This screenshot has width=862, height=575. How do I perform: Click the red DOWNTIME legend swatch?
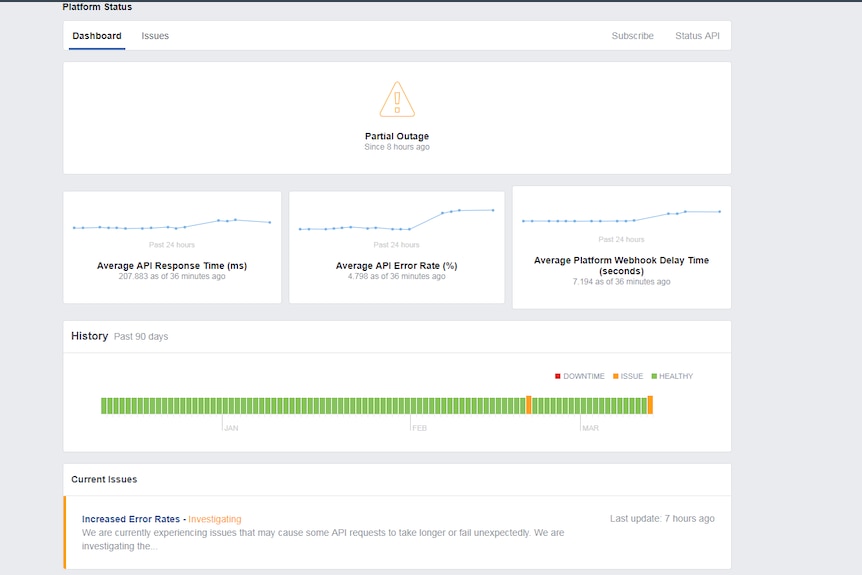[557, 376]
